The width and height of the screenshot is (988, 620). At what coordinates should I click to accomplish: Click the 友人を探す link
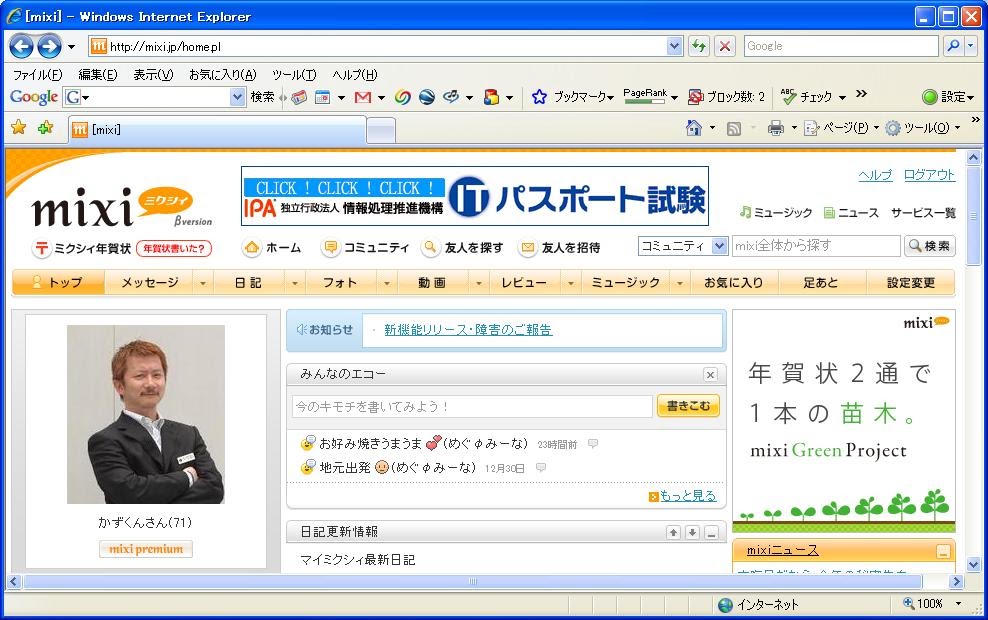[464, 248]
